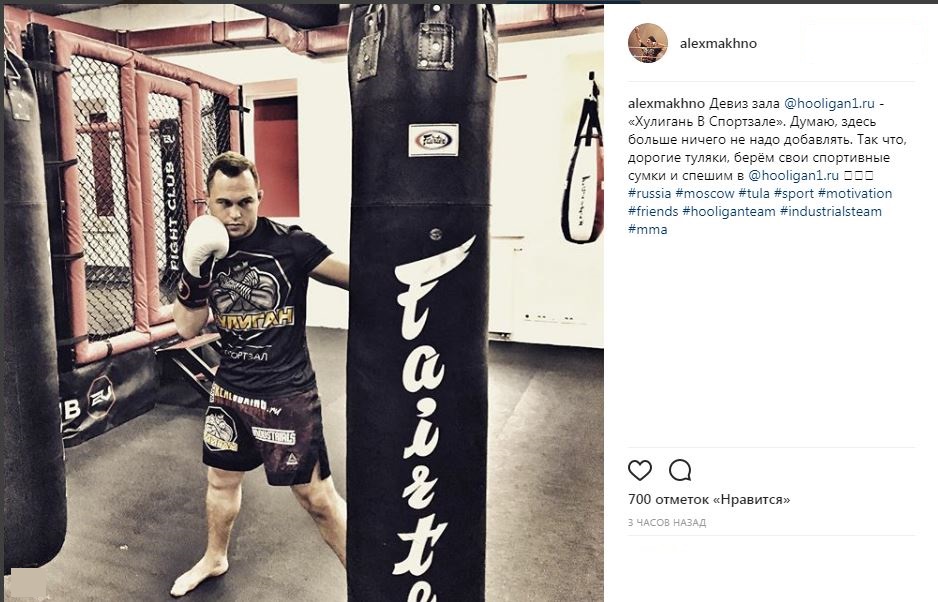This screenshot has height=602, width=938.
Task: Click the Fairtex punching bag in photo
Action: pos(422,302)
